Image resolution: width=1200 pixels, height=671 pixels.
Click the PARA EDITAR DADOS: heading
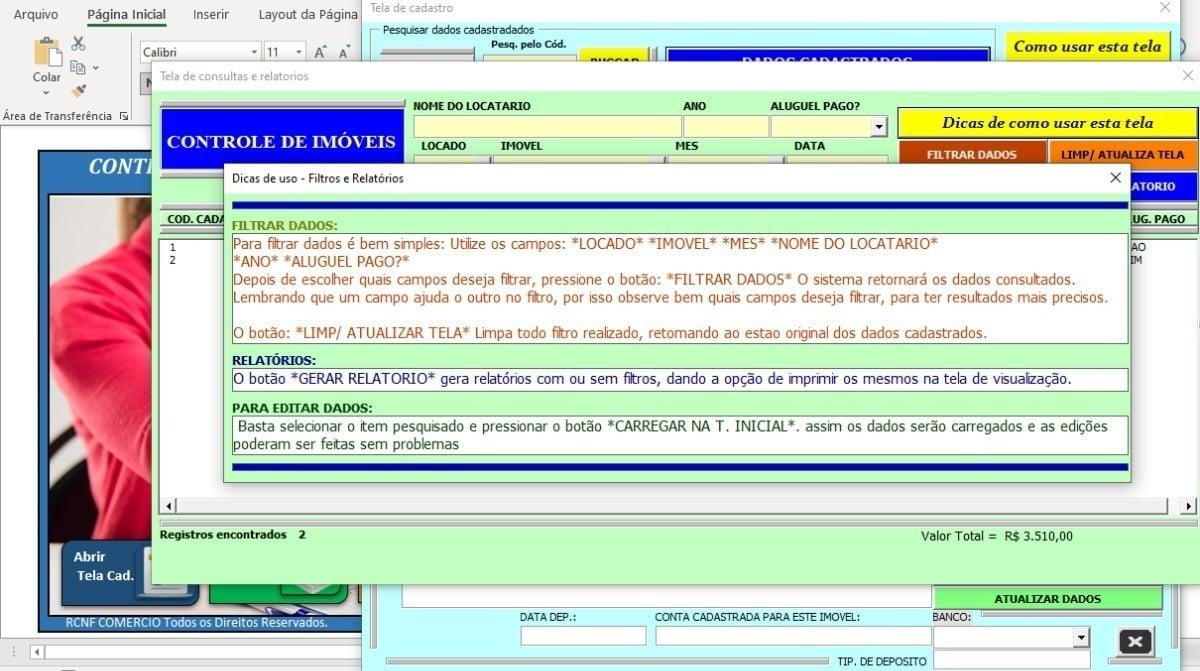point(302,408)
